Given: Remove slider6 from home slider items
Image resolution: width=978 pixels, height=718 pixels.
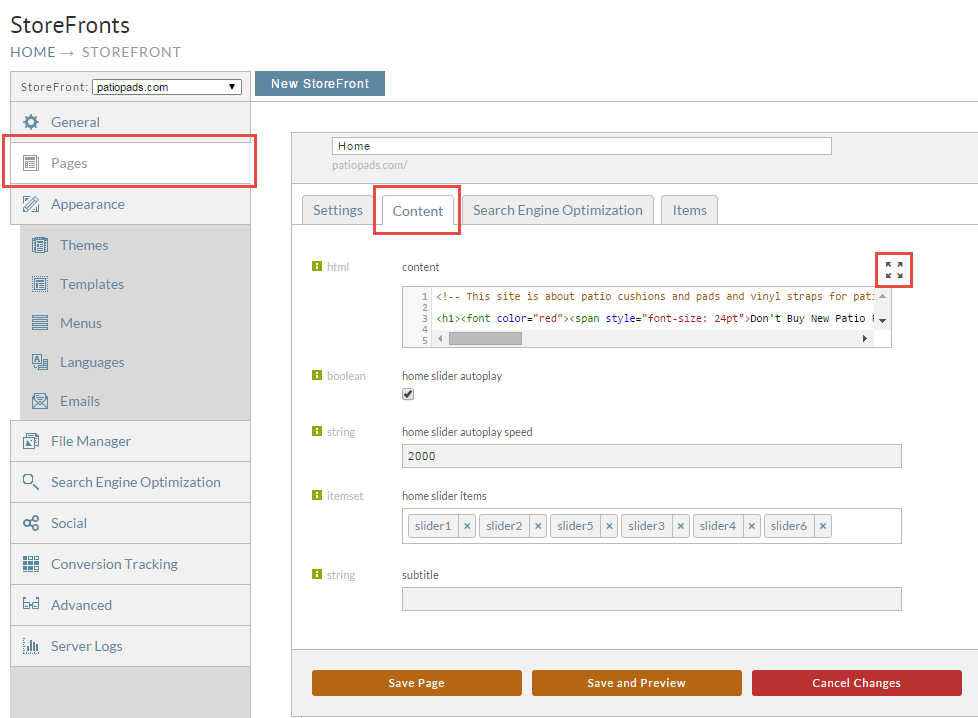Looking at the screenshot, I should tap(823, 526).
